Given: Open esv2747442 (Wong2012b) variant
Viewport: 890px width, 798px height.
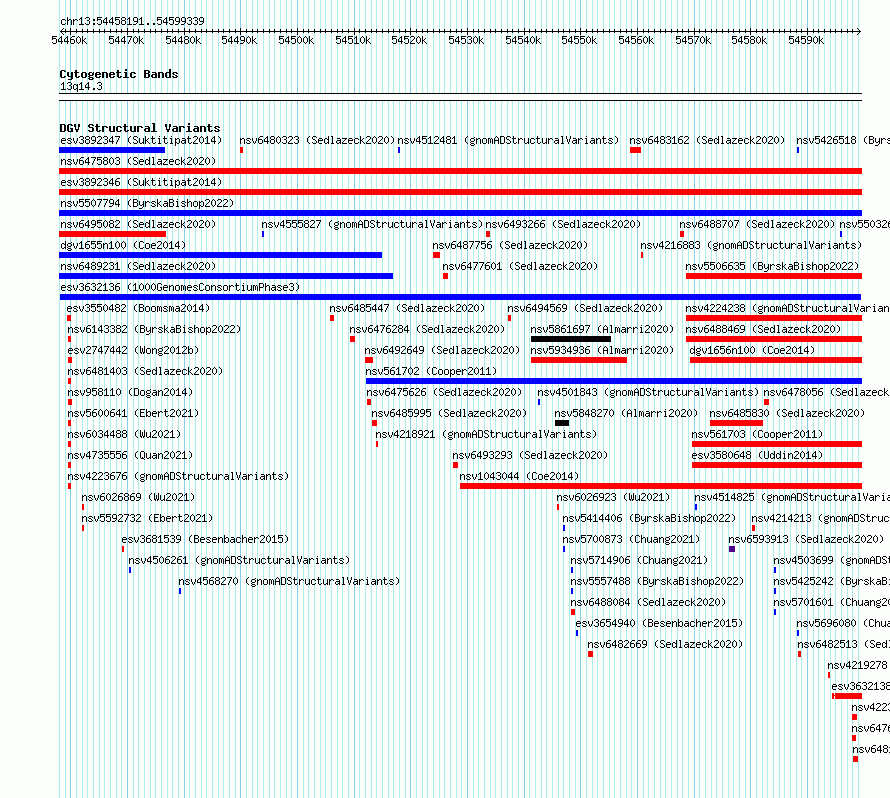Looking at the screenshot, I should [x=133, y=350].
